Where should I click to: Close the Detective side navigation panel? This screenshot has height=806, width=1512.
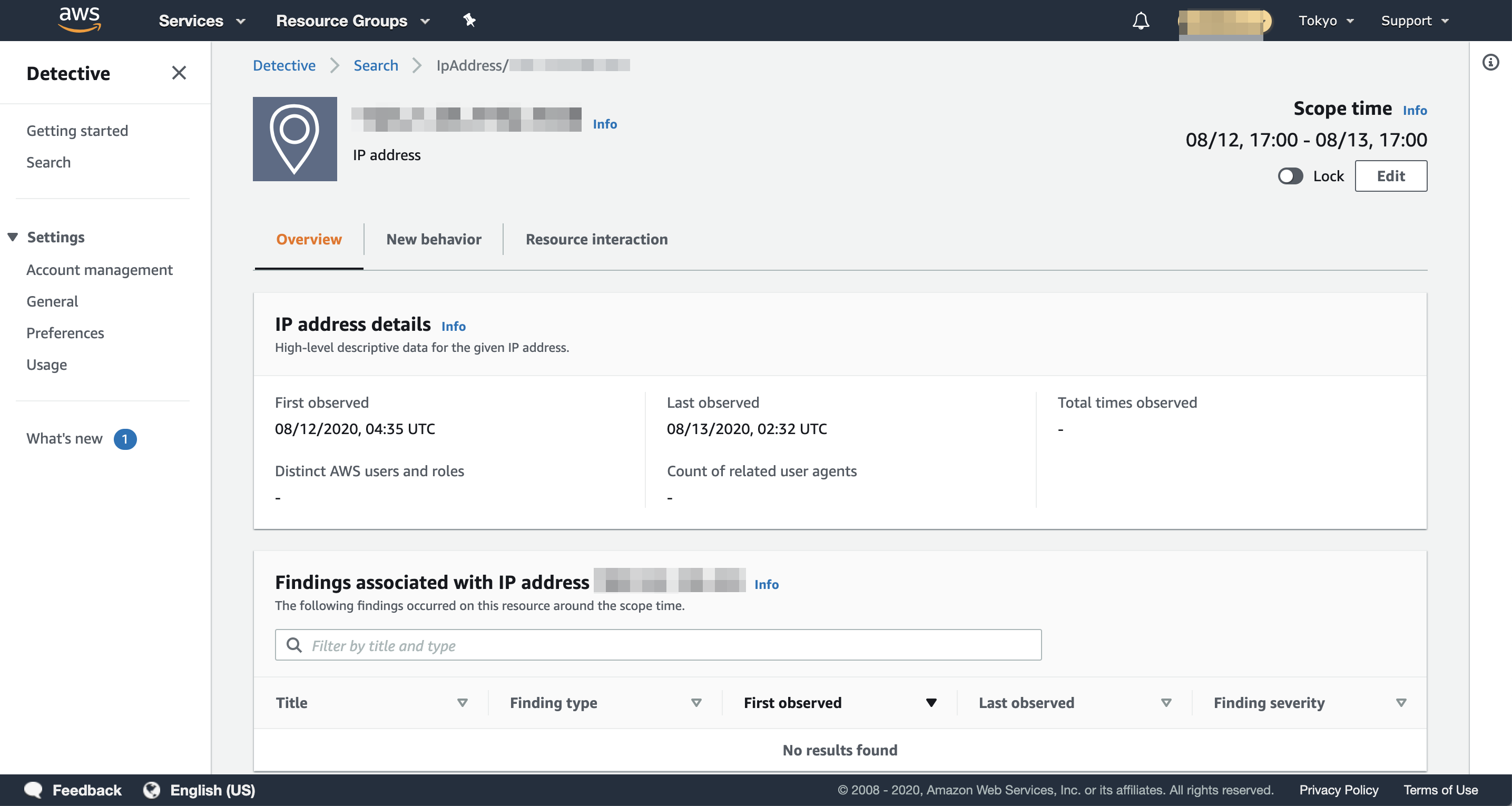pyautogui.click(x=179, y=73)
